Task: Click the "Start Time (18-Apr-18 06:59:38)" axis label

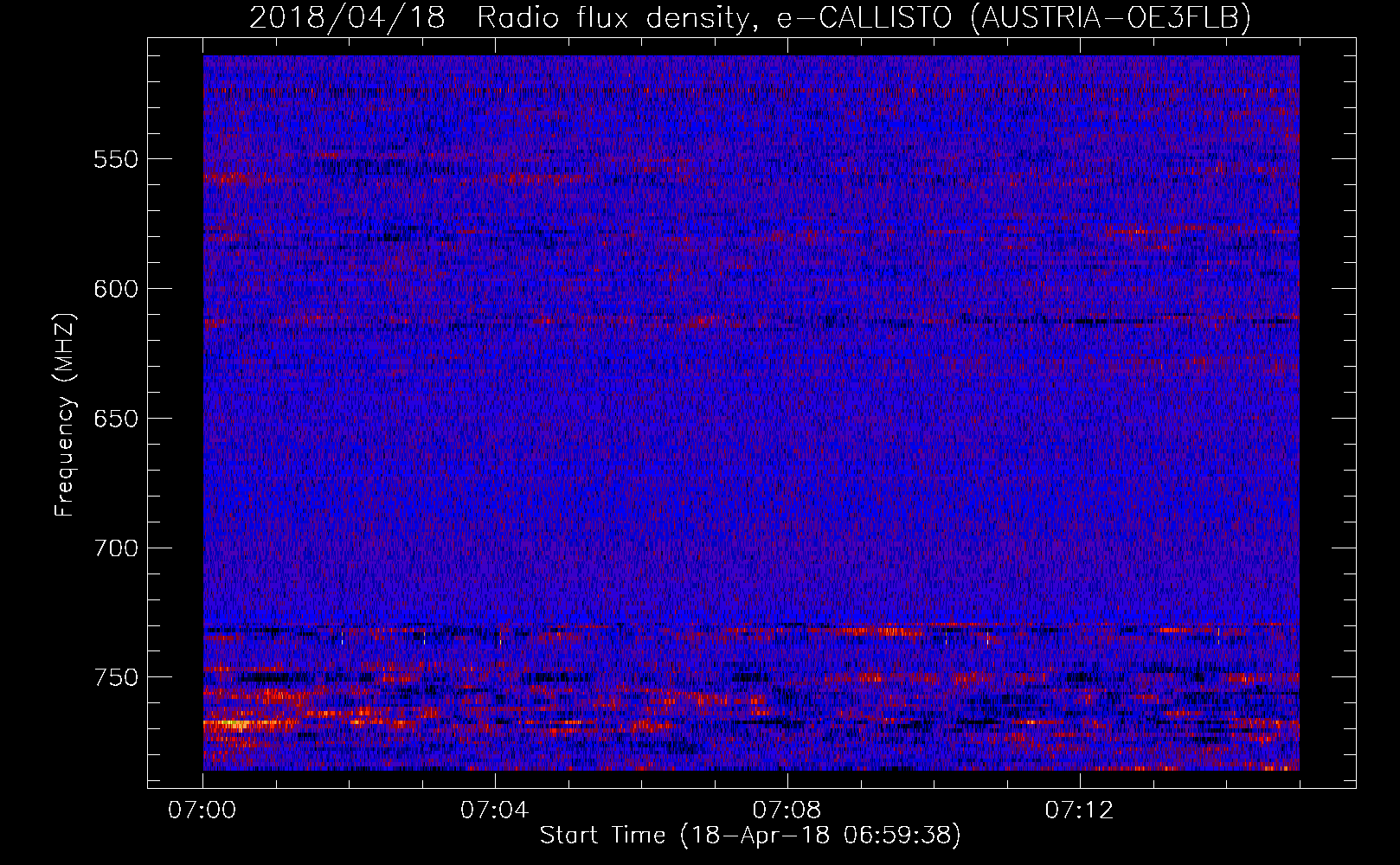Action: pos(750,836)
